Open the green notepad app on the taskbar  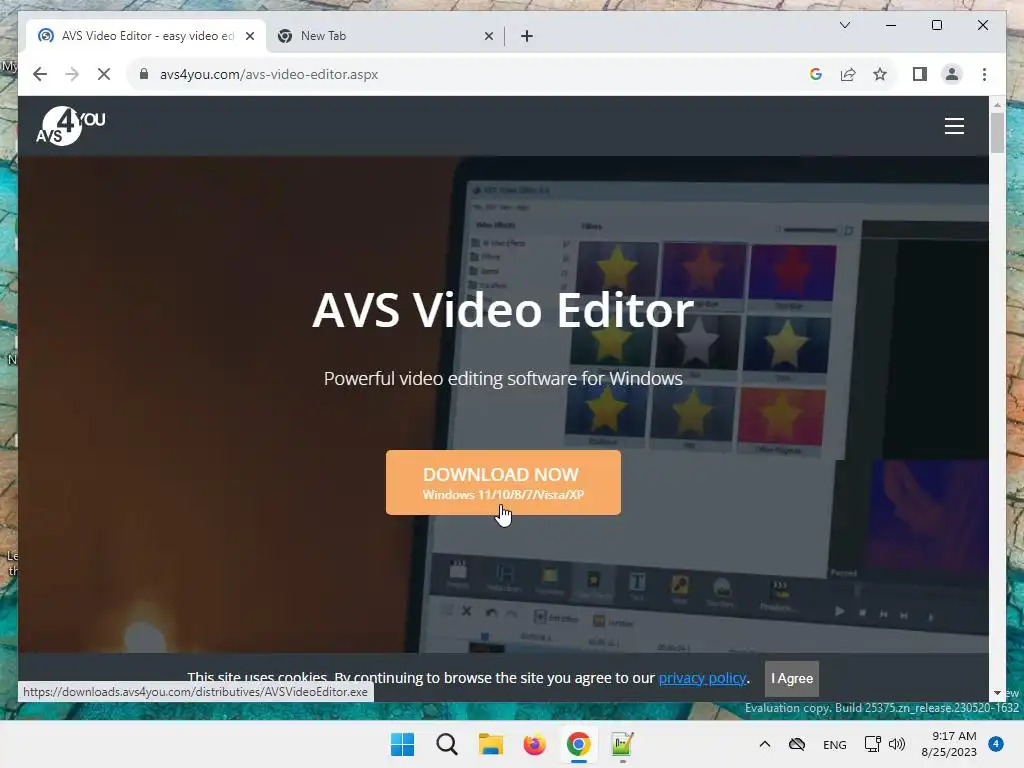[622, 744]
